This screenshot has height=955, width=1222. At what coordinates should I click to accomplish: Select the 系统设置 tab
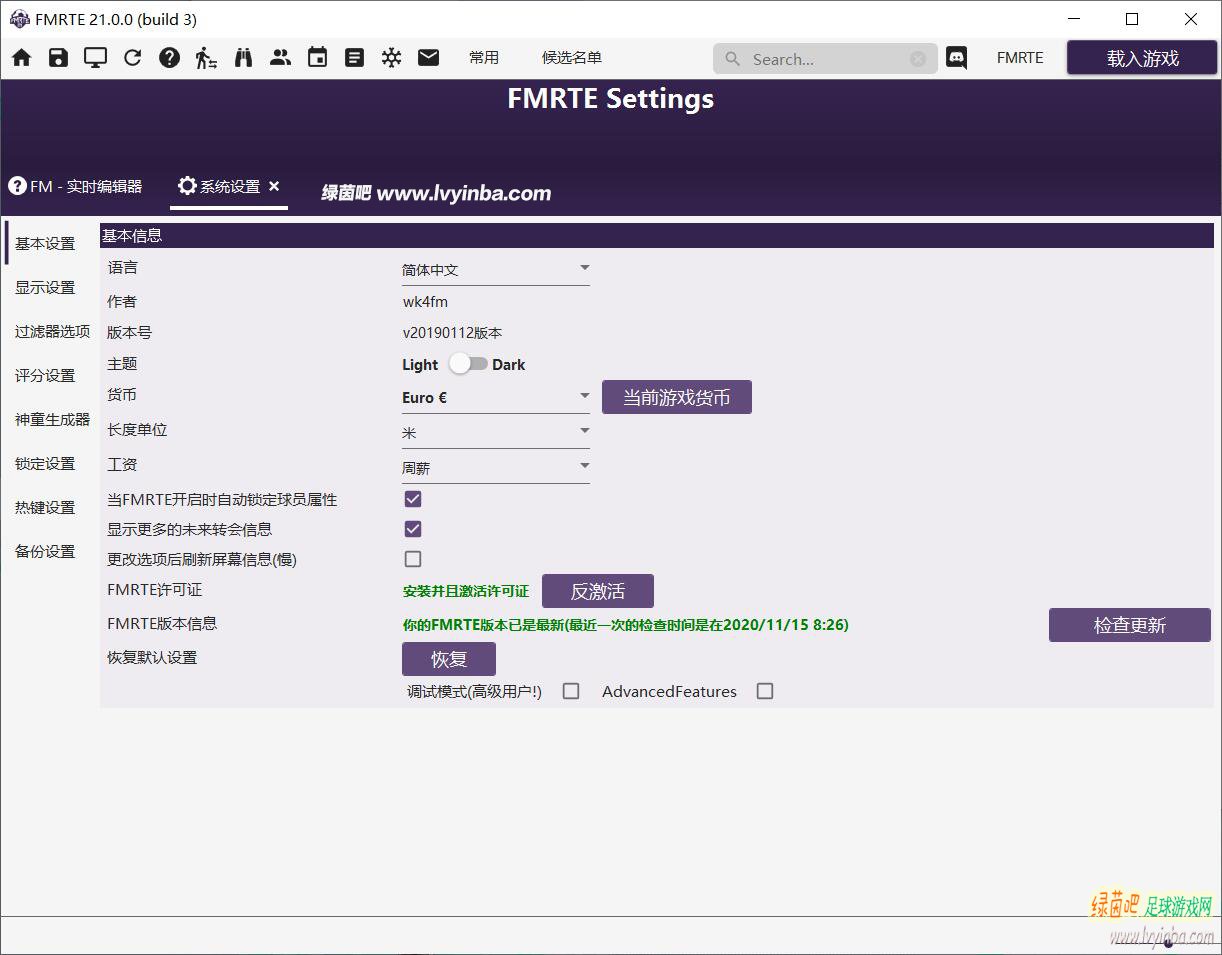(x=229, y=186)
